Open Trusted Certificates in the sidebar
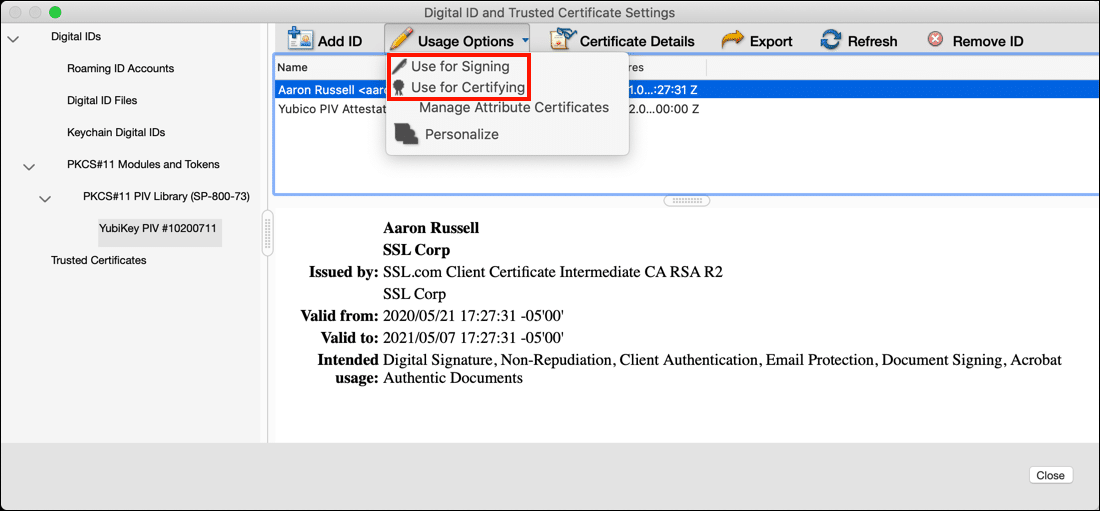1100x511 pixels. (98, 260)
